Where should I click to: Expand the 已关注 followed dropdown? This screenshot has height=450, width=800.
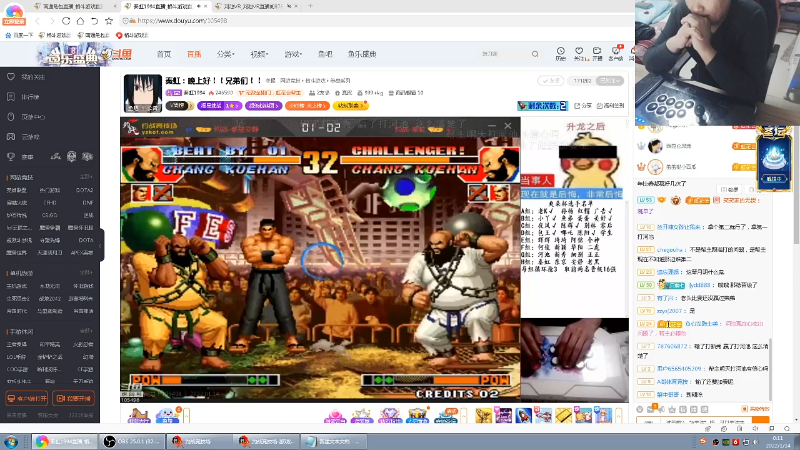610,81
